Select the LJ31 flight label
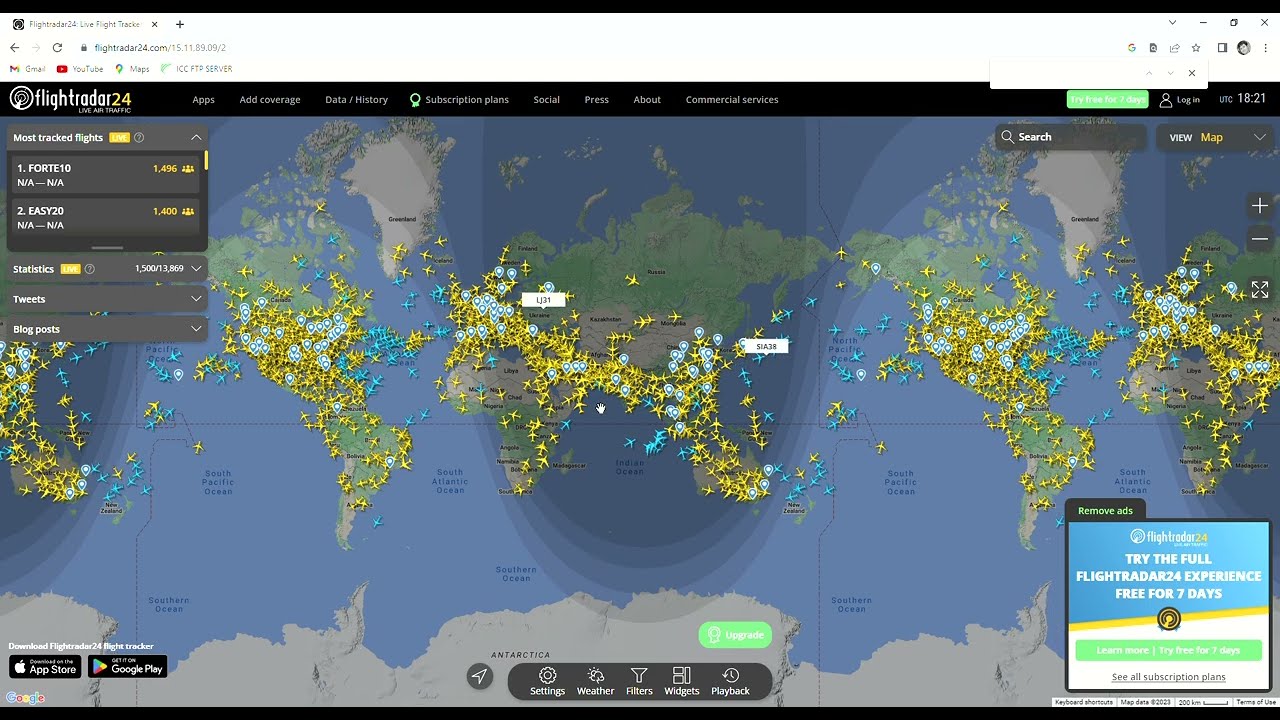 [x=543, y=300]
